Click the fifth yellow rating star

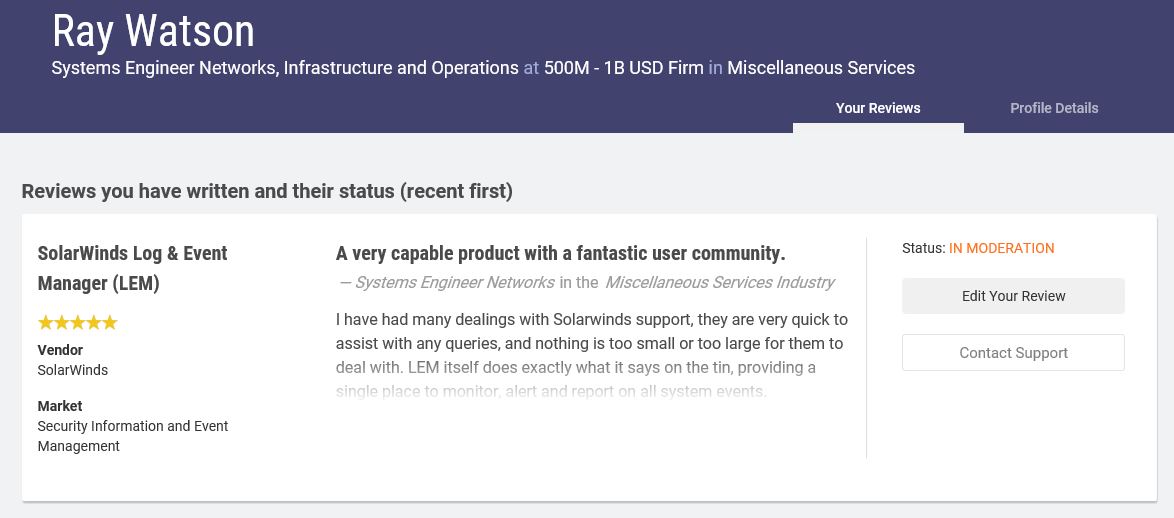coord(110,322)
